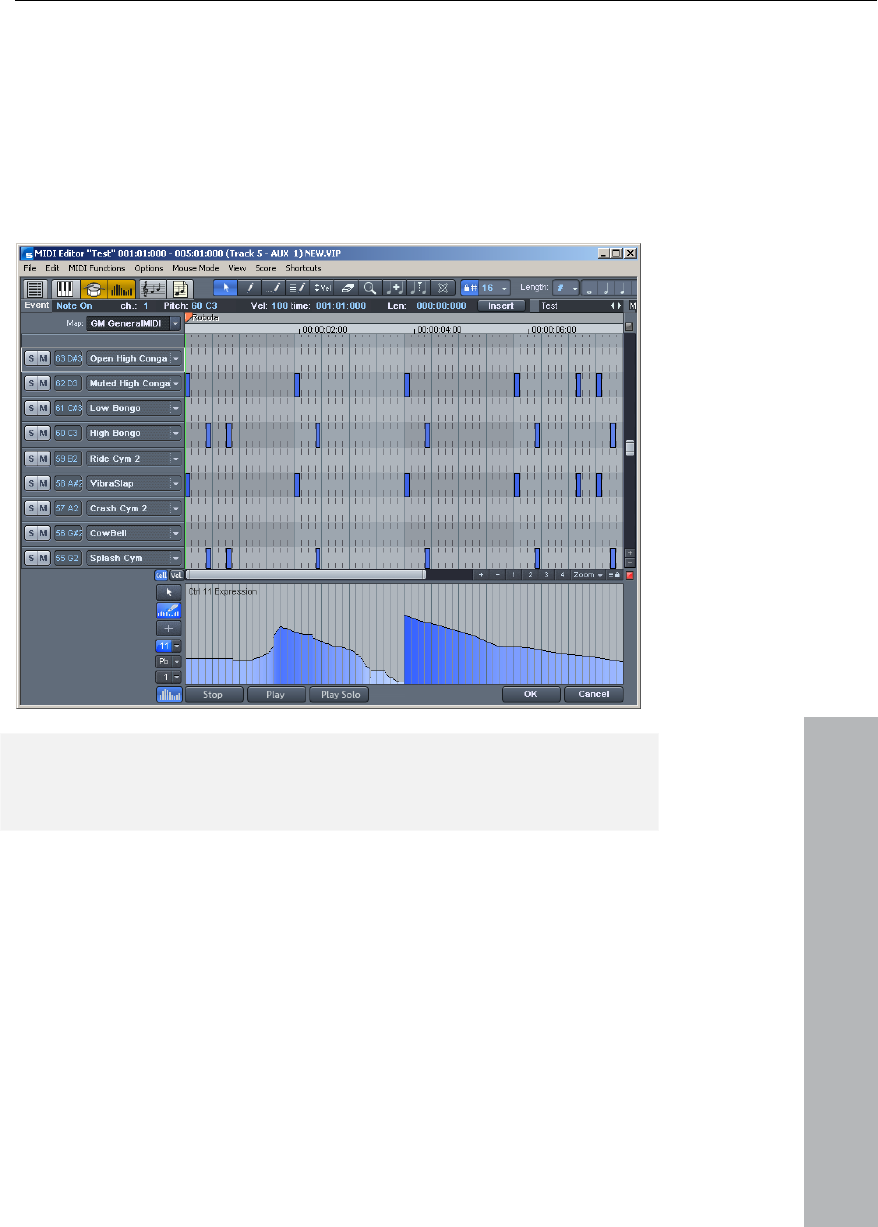Choose the whole note length icon

pos(588,287)
